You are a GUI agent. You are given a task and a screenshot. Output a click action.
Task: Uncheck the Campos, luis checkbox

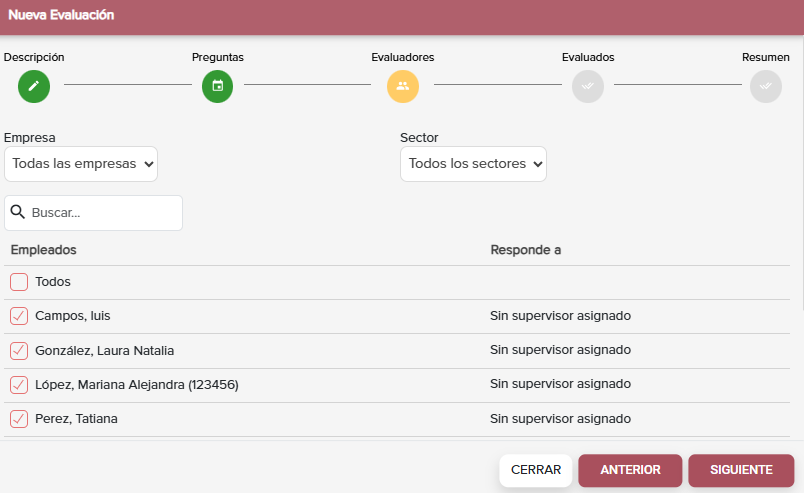click(x=19, y=316)
